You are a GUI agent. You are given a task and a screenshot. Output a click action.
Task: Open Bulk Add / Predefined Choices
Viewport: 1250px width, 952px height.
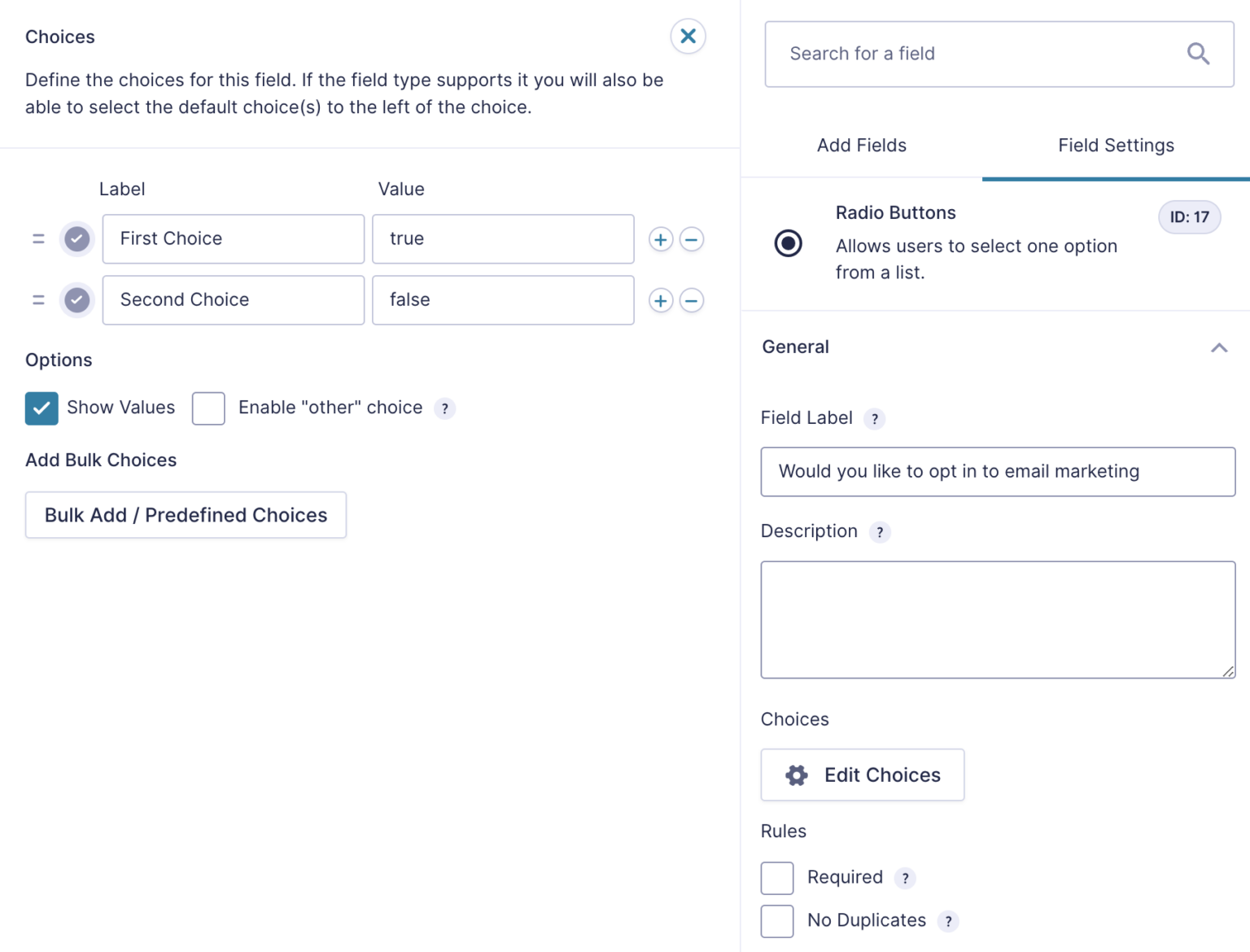coord(186,514)
